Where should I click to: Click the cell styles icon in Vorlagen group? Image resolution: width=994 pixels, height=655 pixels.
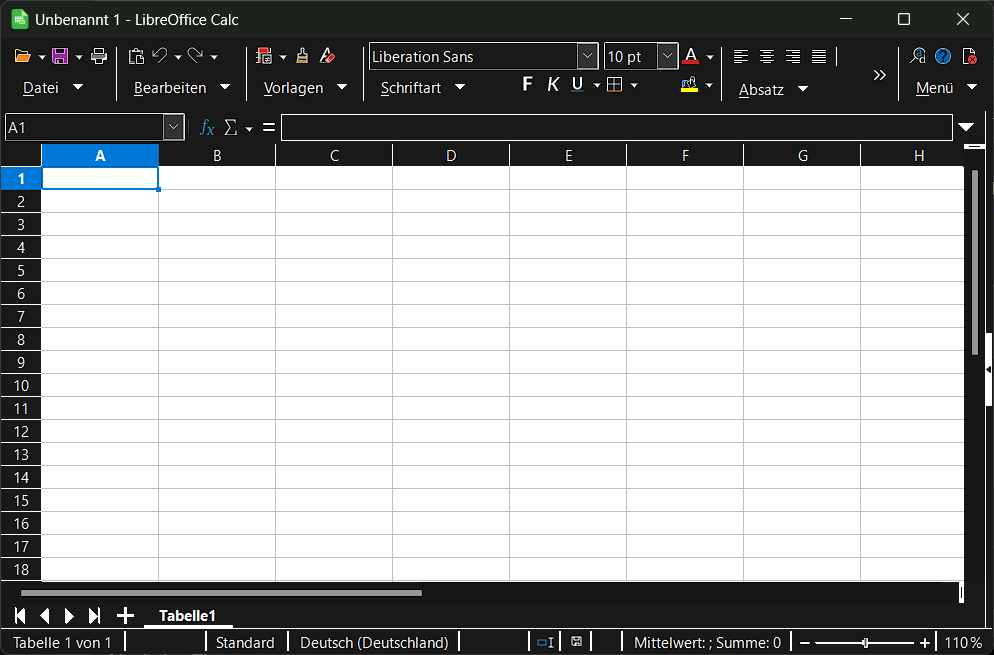(x=264, y=56)
